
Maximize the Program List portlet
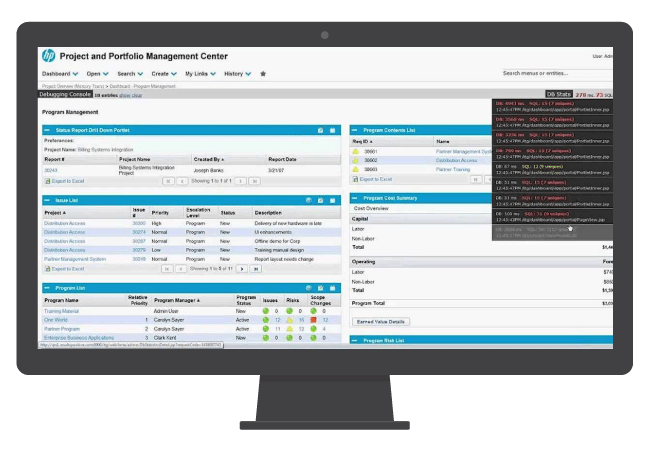[332, 288]
